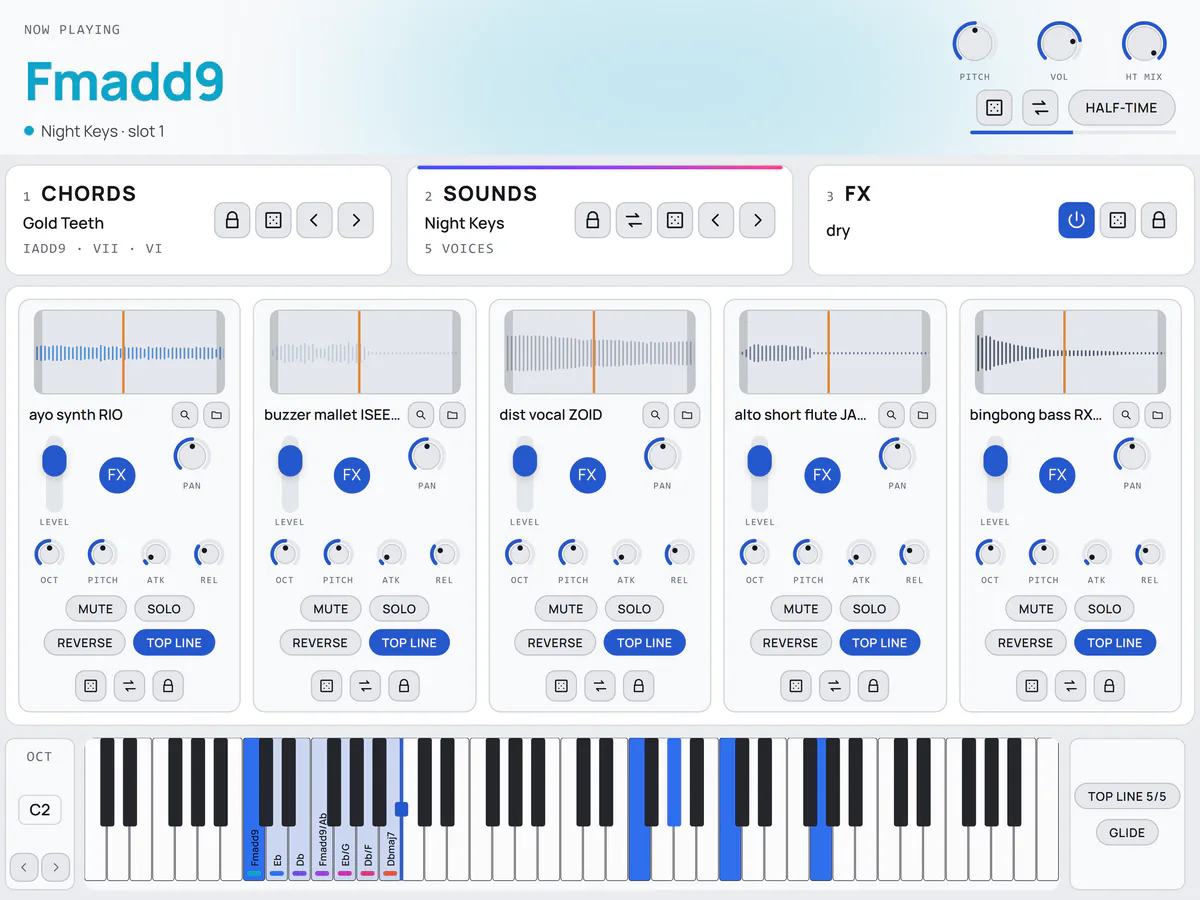The image size is (1200, 900).
Task: Click the C2 octave display
Action: (x=40, y=810)
